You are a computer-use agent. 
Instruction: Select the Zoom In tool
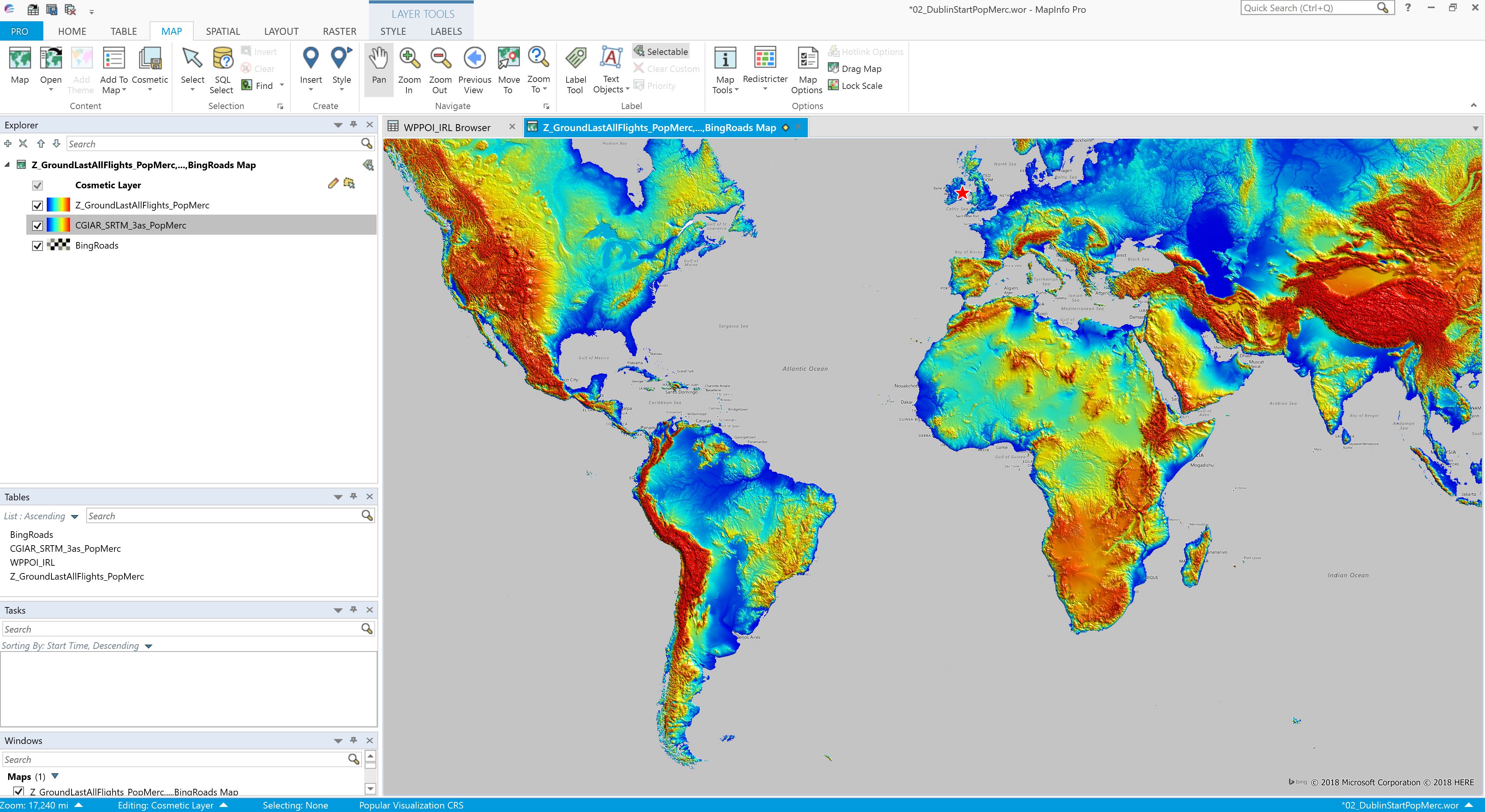[409, 70]
